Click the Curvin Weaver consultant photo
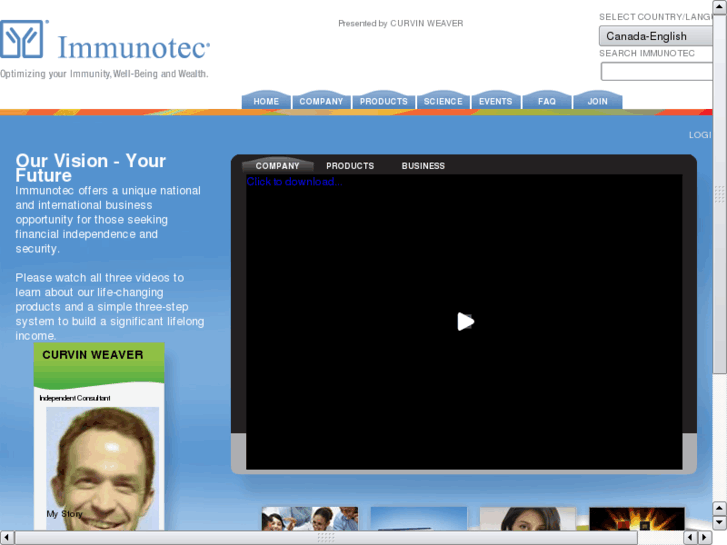The width and height of the screenshot is (727, 545). [102, 468]
